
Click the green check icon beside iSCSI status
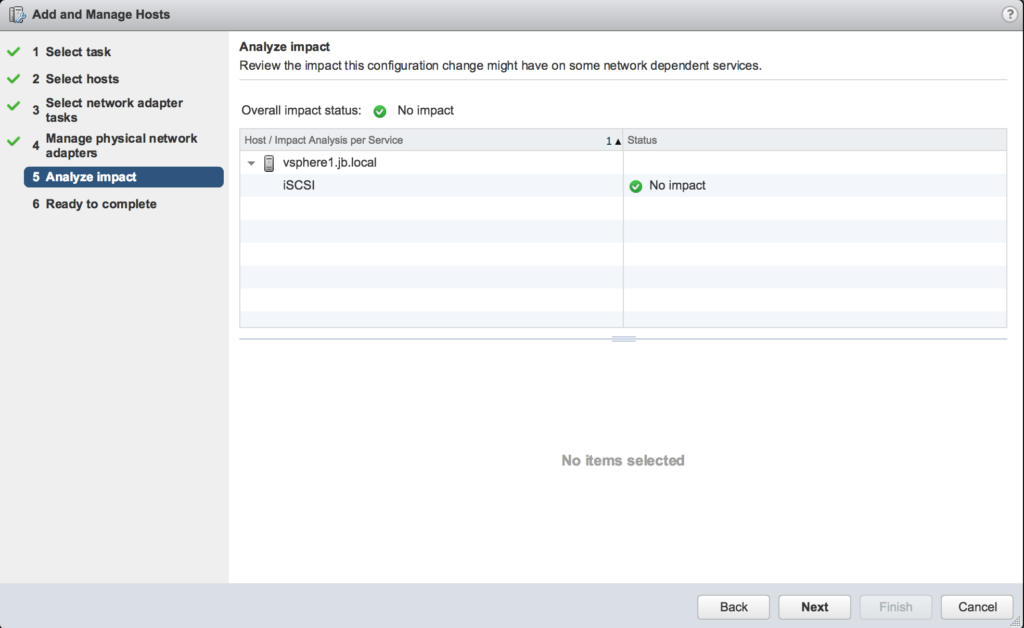pos(635,186)
